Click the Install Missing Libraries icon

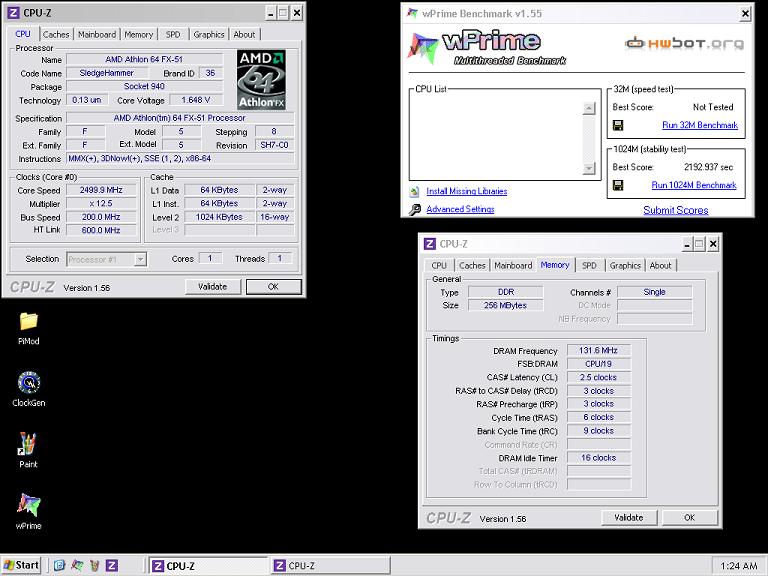point(414,191)
